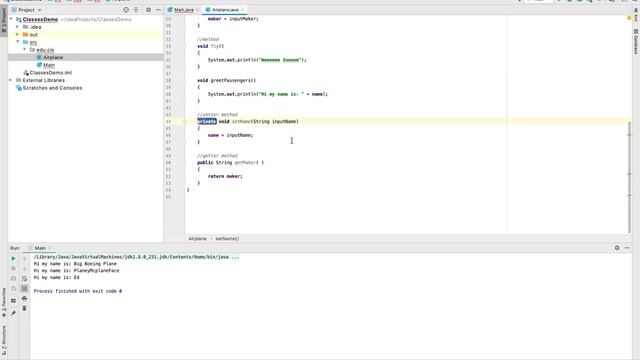
Task: Rerun Main with the green run arrow
Action: click(13, 258)
